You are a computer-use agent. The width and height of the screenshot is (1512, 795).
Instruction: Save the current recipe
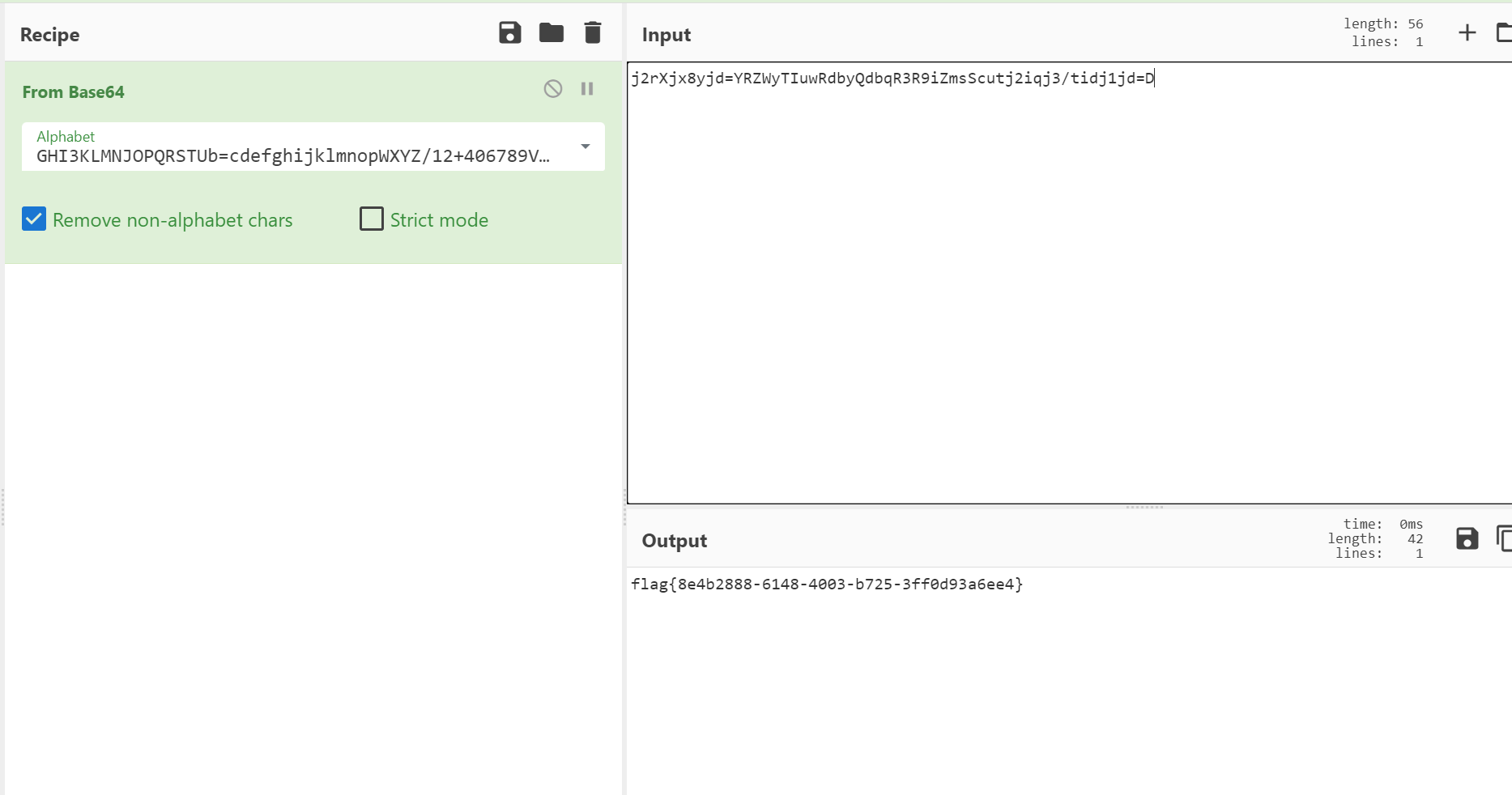pyautogui.click(x=510, y=33)
